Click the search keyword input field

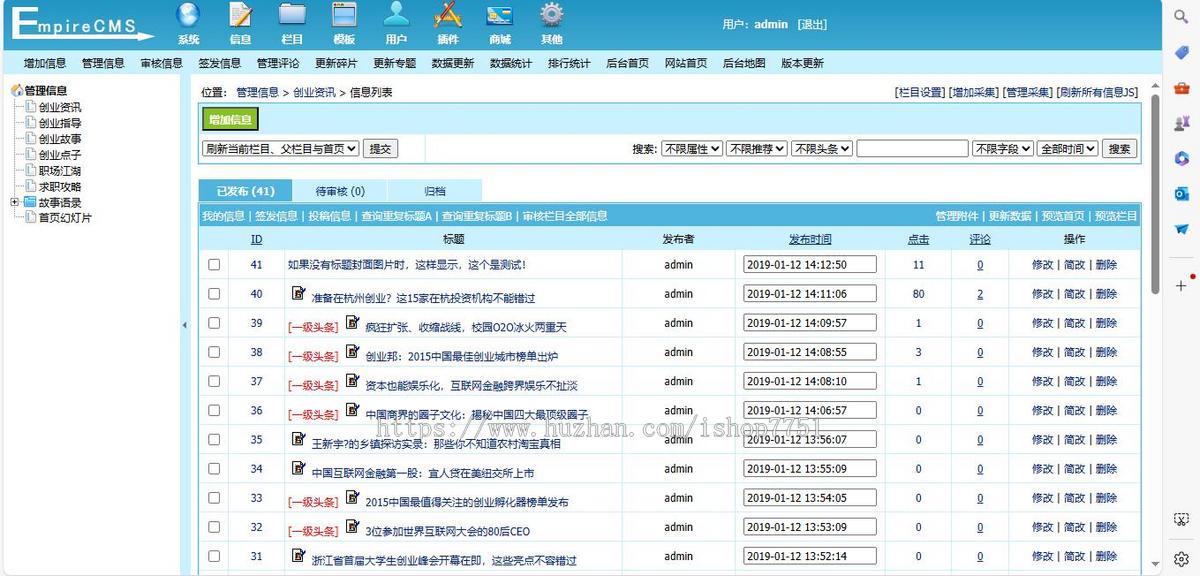912,148
